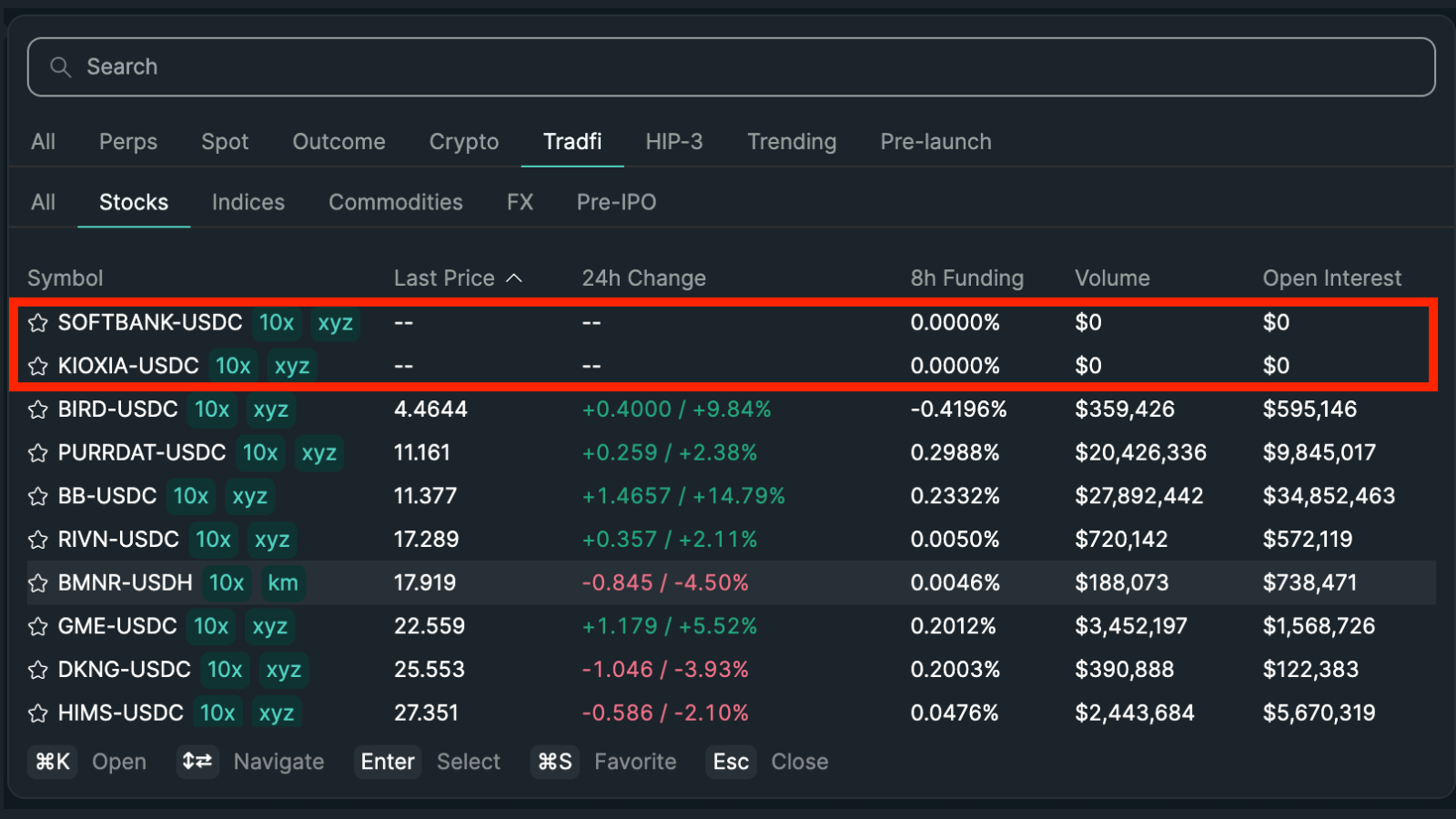This screenshot has height=819, width=1456.
Task: Select the SOFTBANK-USDC market row
Action: (732, 323)
